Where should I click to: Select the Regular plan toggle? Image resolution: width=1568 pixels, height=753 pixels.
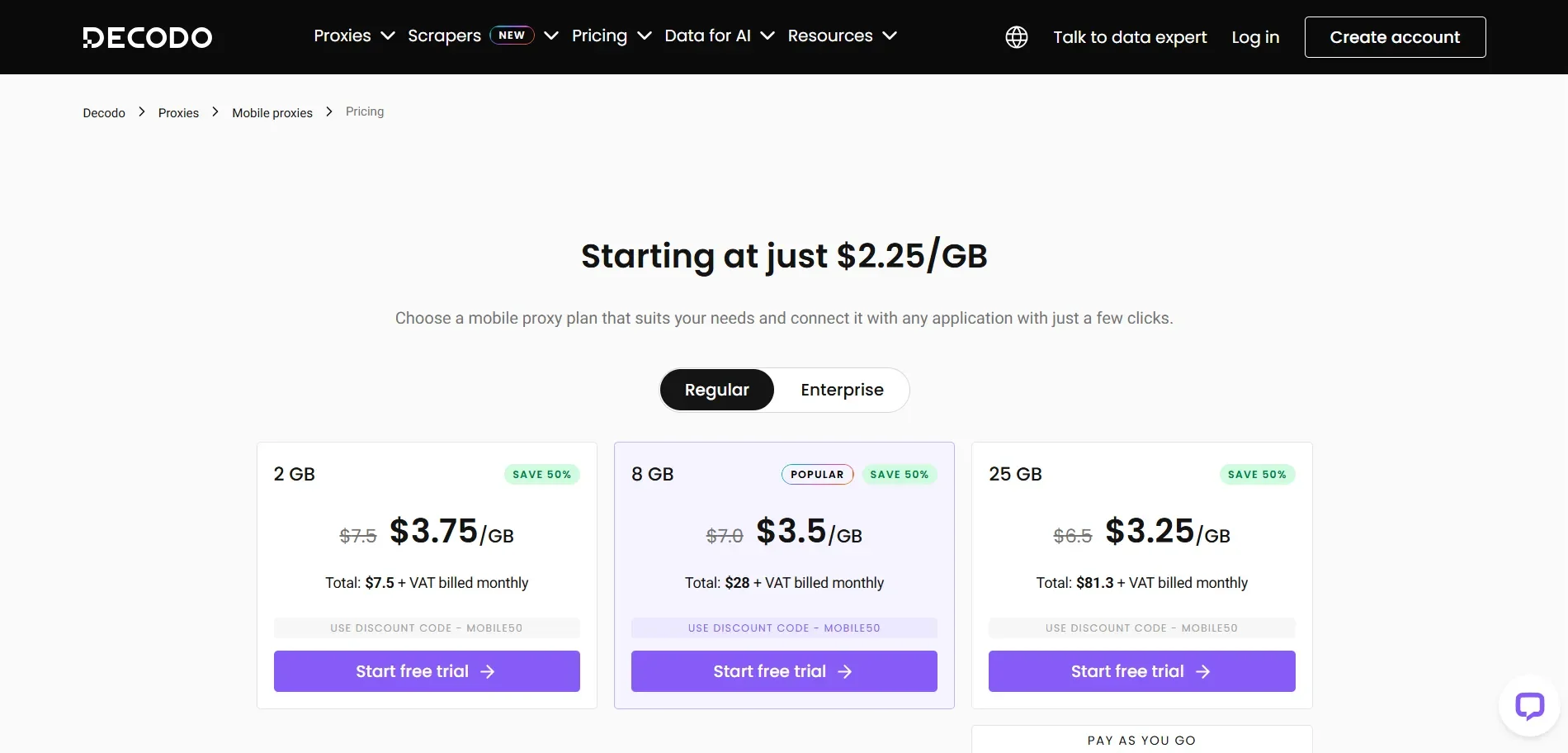click(x=716, y=390)
